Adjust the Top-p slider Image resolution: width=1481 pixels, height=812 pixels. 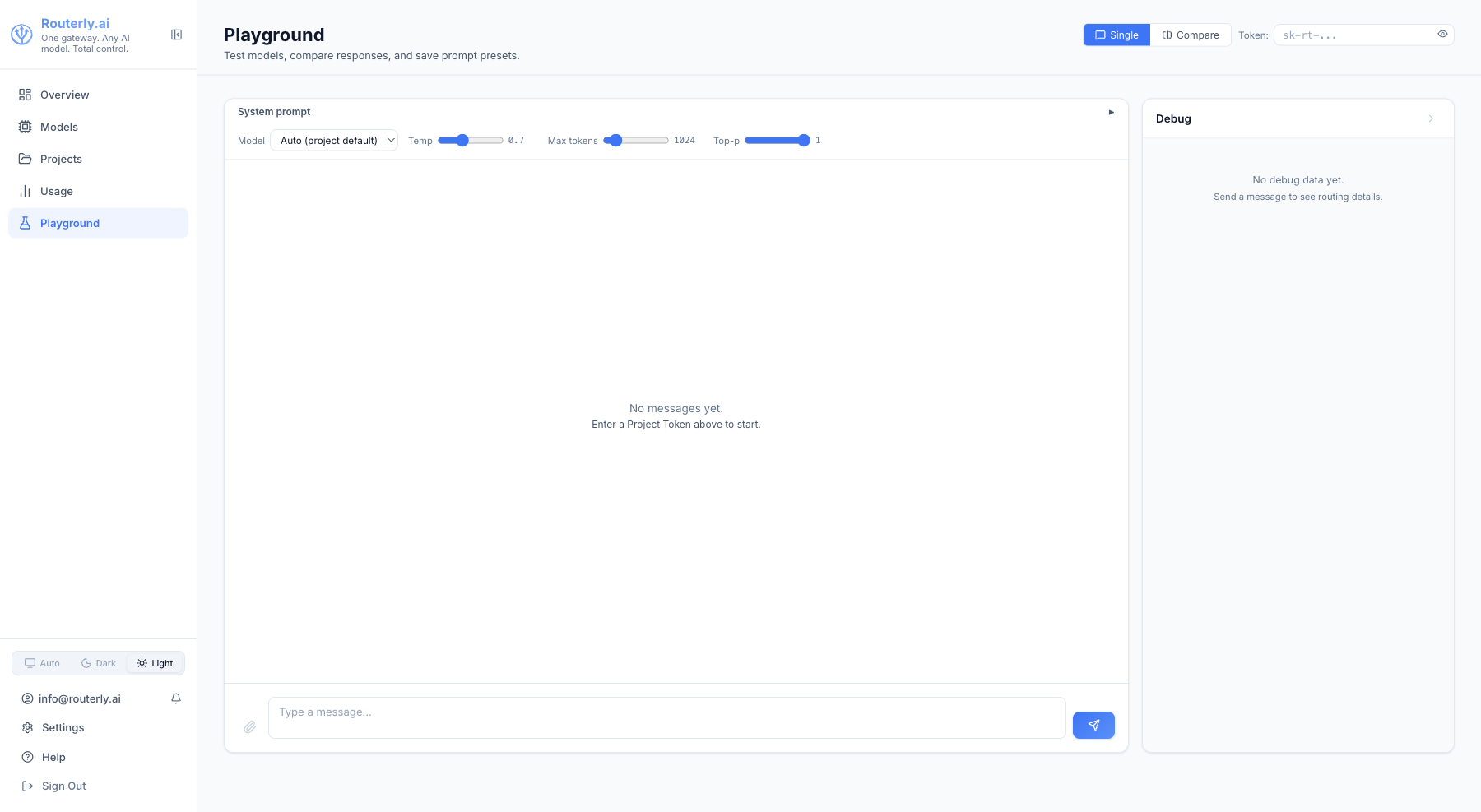tap(778, 141)
